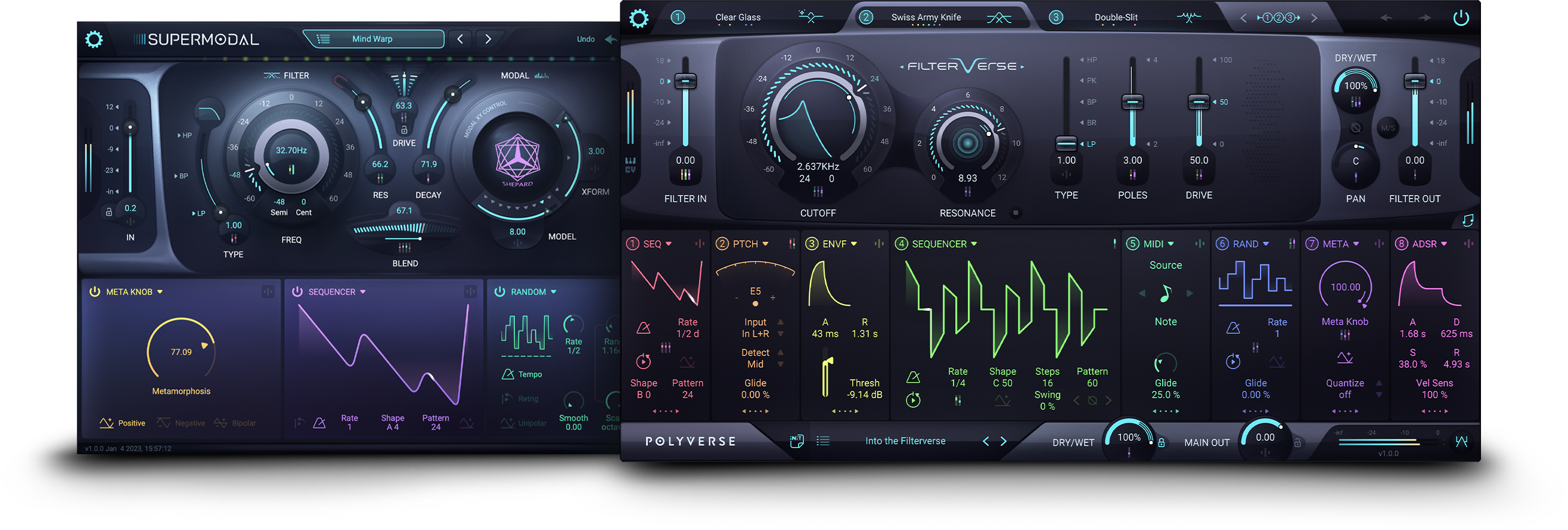
Task: Open the ENVF modulator type dropdown
Action: (853, 244)
